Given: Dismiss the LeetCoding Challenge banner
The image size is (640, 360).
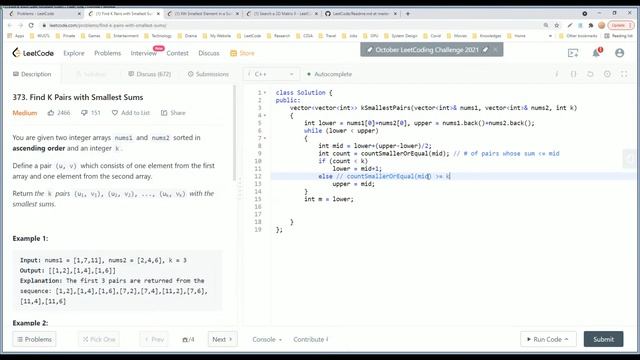Looking at the screenshot, I should 496,50.
